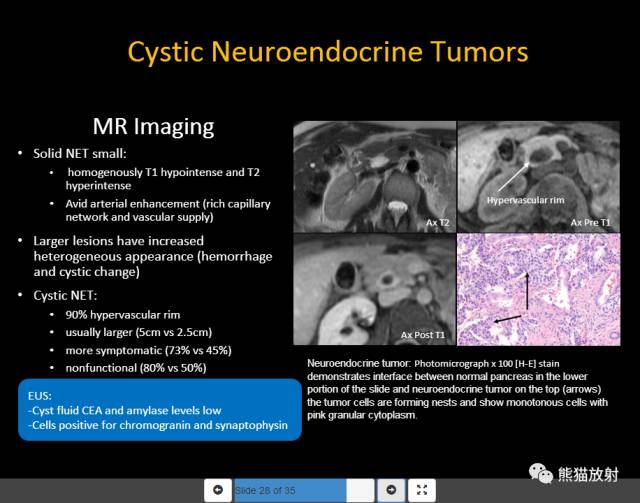The width and height of the screenshot is (640, 503).
Task: Click the white slide number box
Action: tap(360, 490)
